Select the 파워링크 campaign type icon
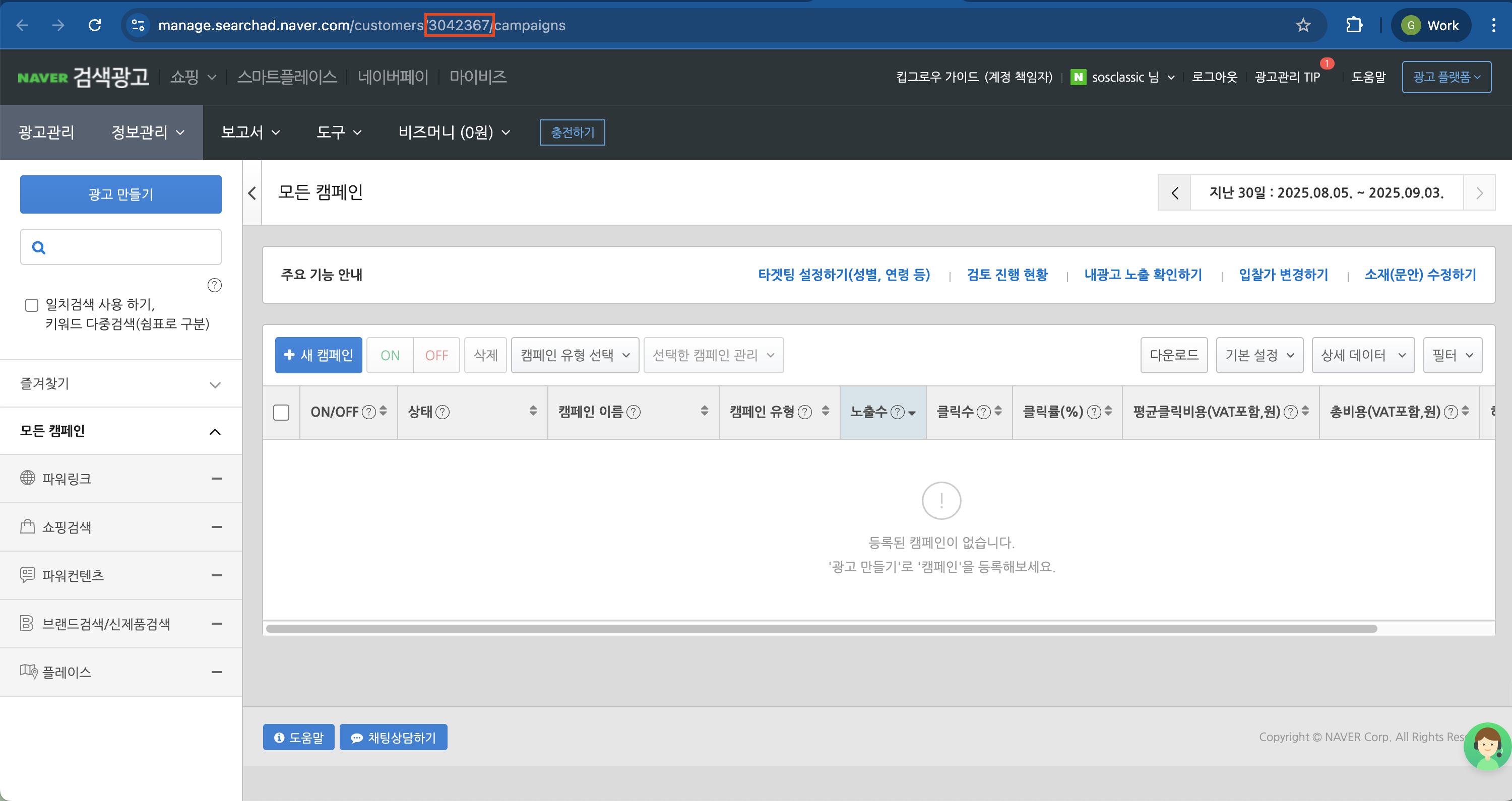The height and width of the screenshot is (801, 1512). [x=28, y=478]
